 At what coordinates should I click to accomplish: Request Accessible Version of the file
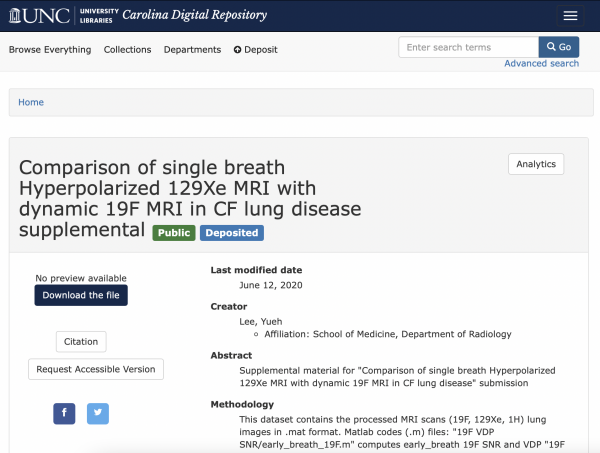pyautogui.click(x=96, y=369)
